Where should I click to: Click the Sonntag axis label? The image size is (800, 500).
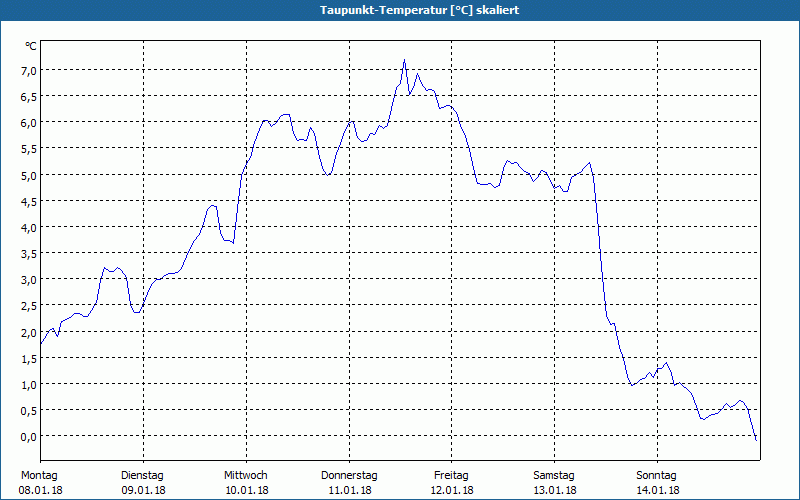pos(657,476)
